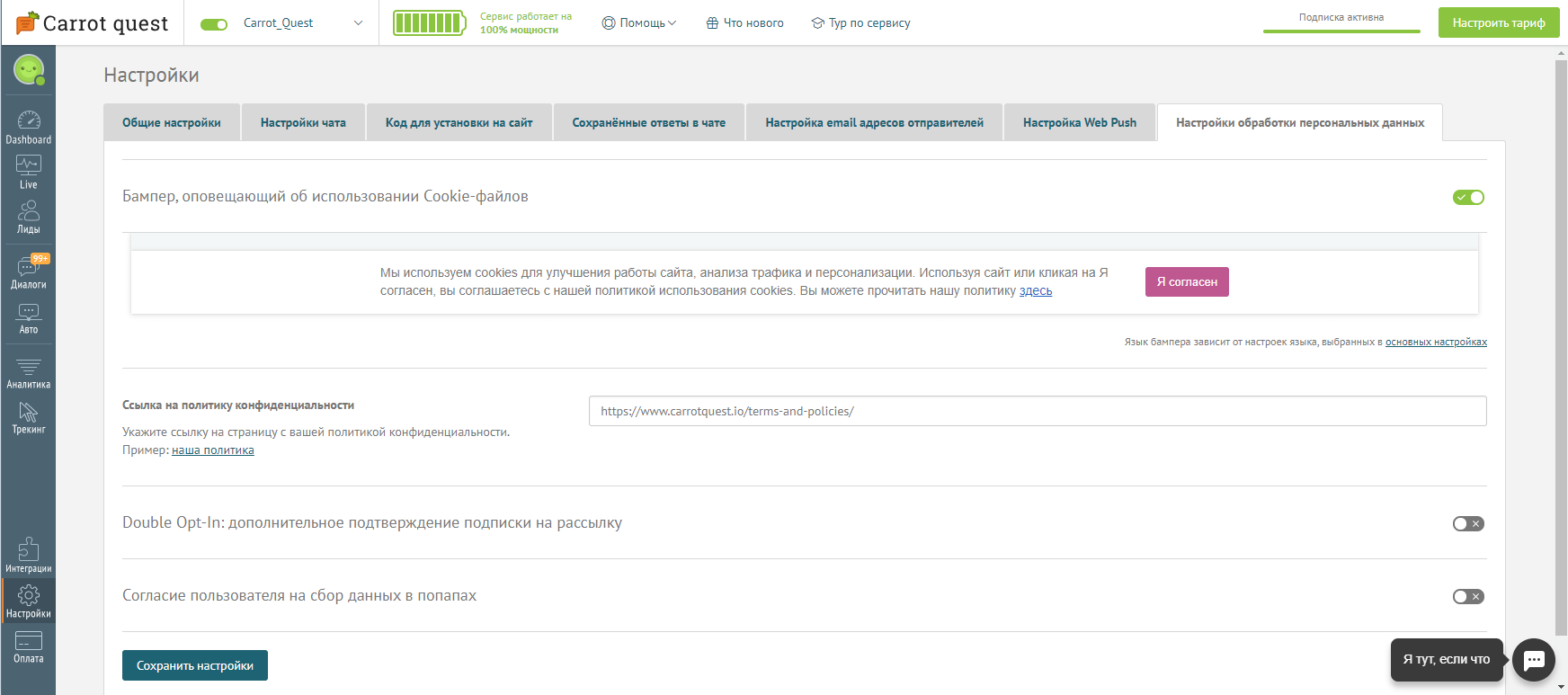Open the chat widget bubble icon
This screenshot has width=1568, height=695.
click(1534, 660)
